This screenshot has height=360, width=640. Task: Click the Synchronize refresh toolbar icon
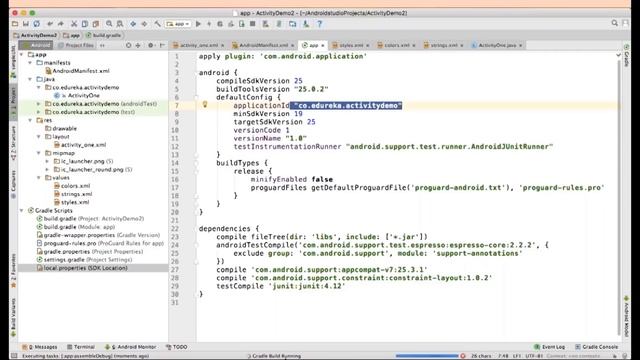point(37,24)
